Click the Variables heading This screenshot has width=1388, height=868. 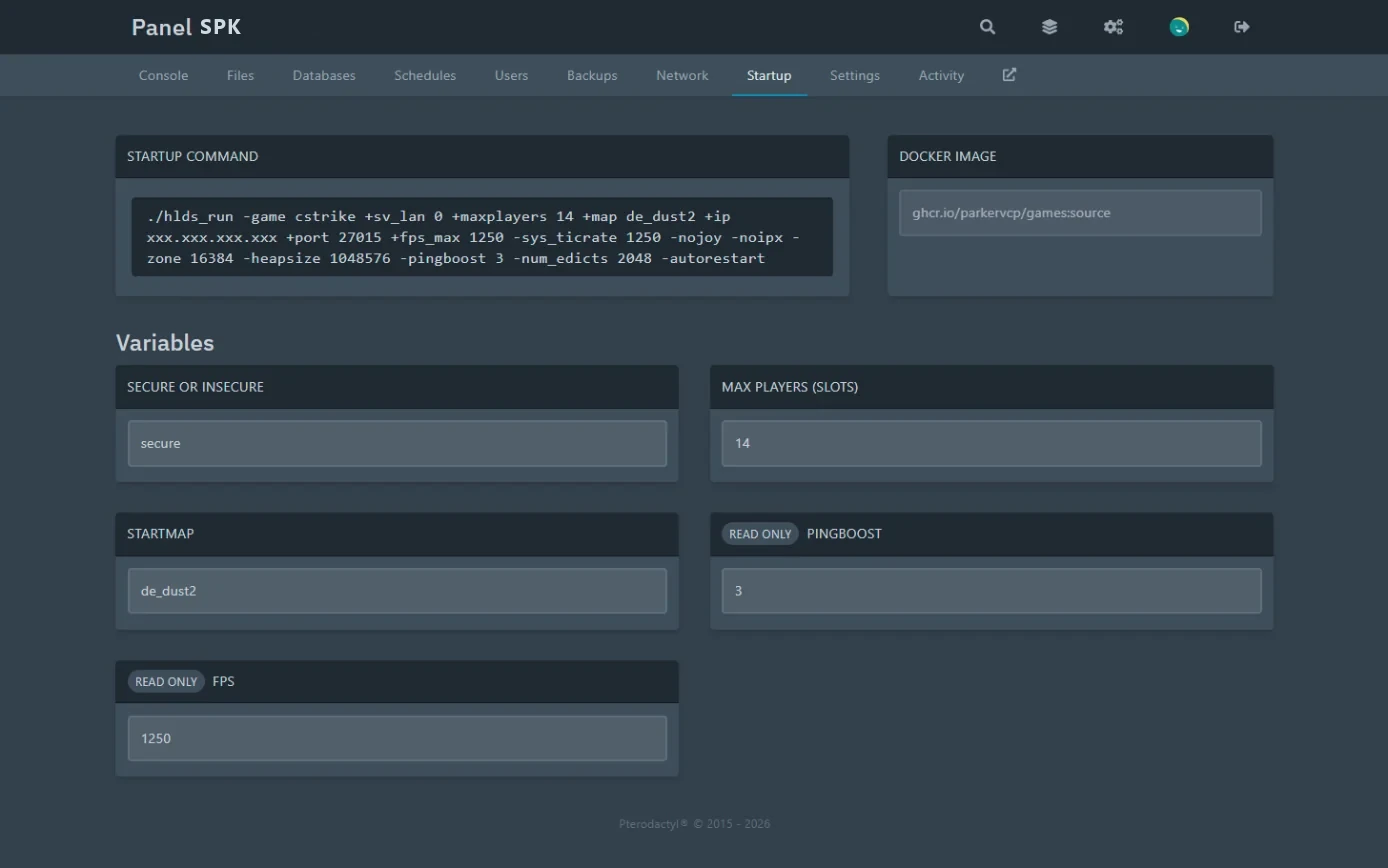[165, 342]
